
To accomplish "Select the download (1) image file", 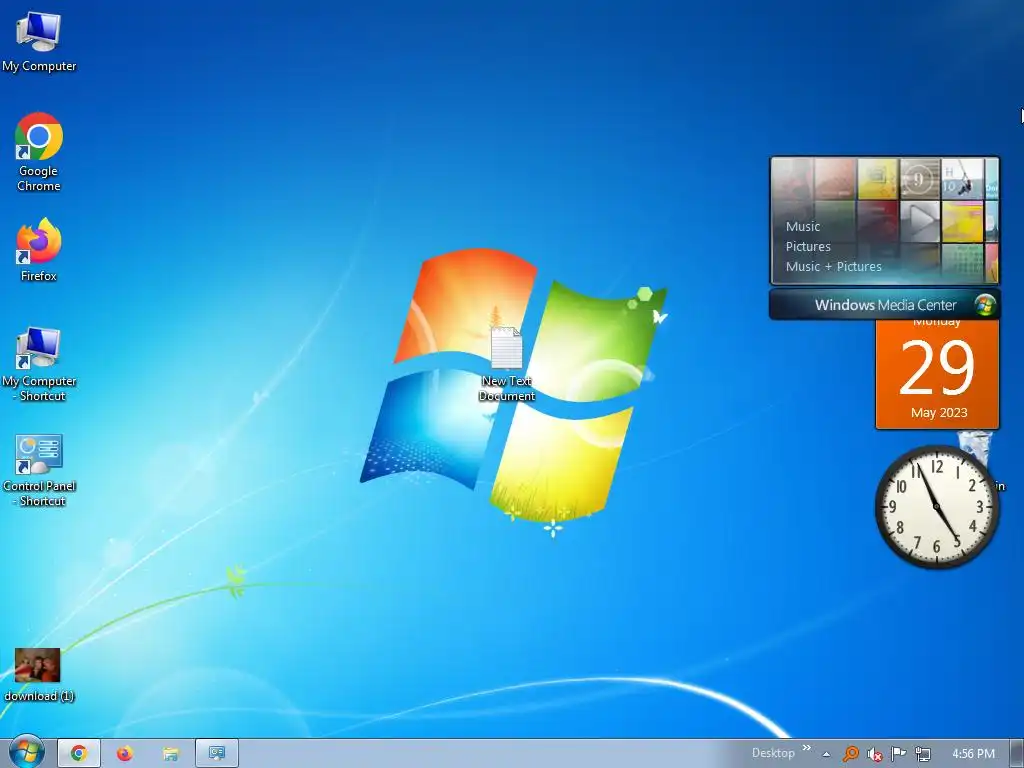I will tap(39, 675).
